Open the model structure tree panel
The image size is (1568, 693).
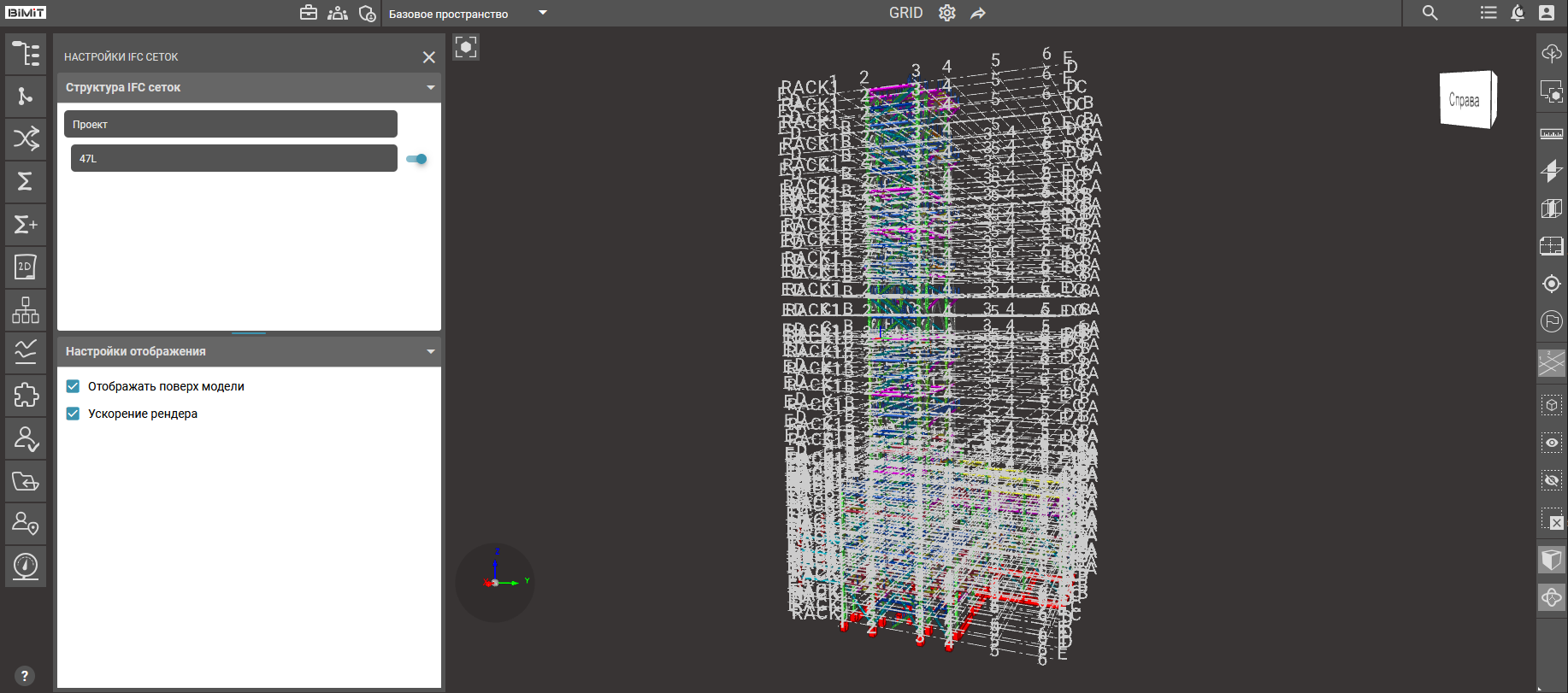26,54
